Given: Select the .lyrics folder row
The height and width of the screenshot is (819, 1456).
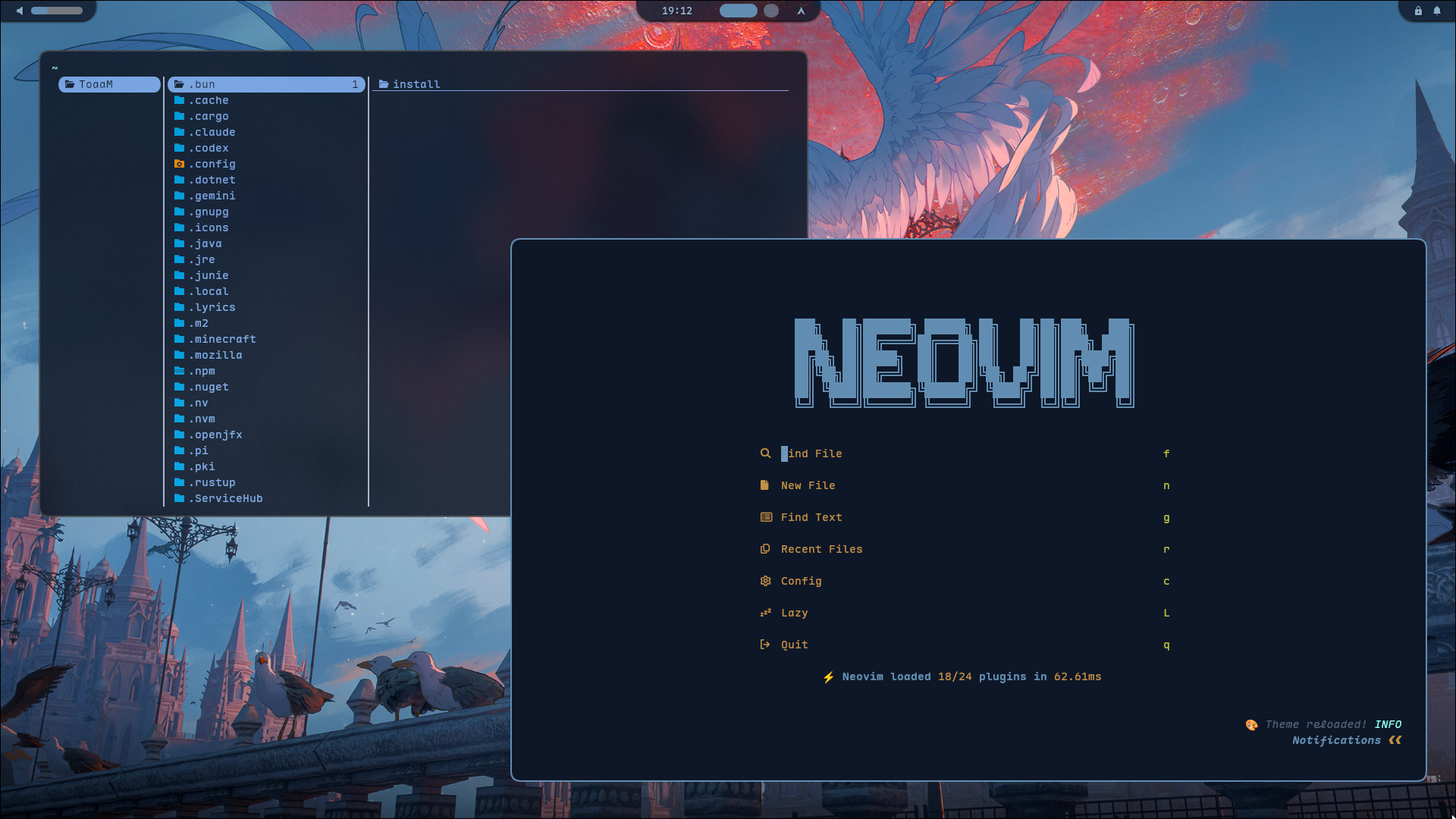Looking at the screenshot, I should (266, 307).
